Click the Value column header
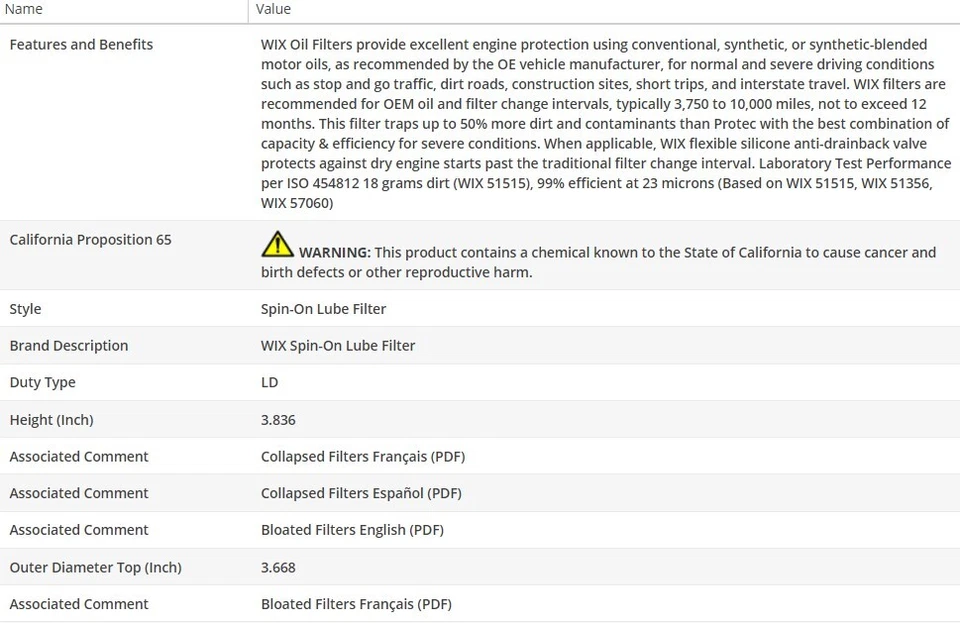960x623 pixels. pos(273,9)
